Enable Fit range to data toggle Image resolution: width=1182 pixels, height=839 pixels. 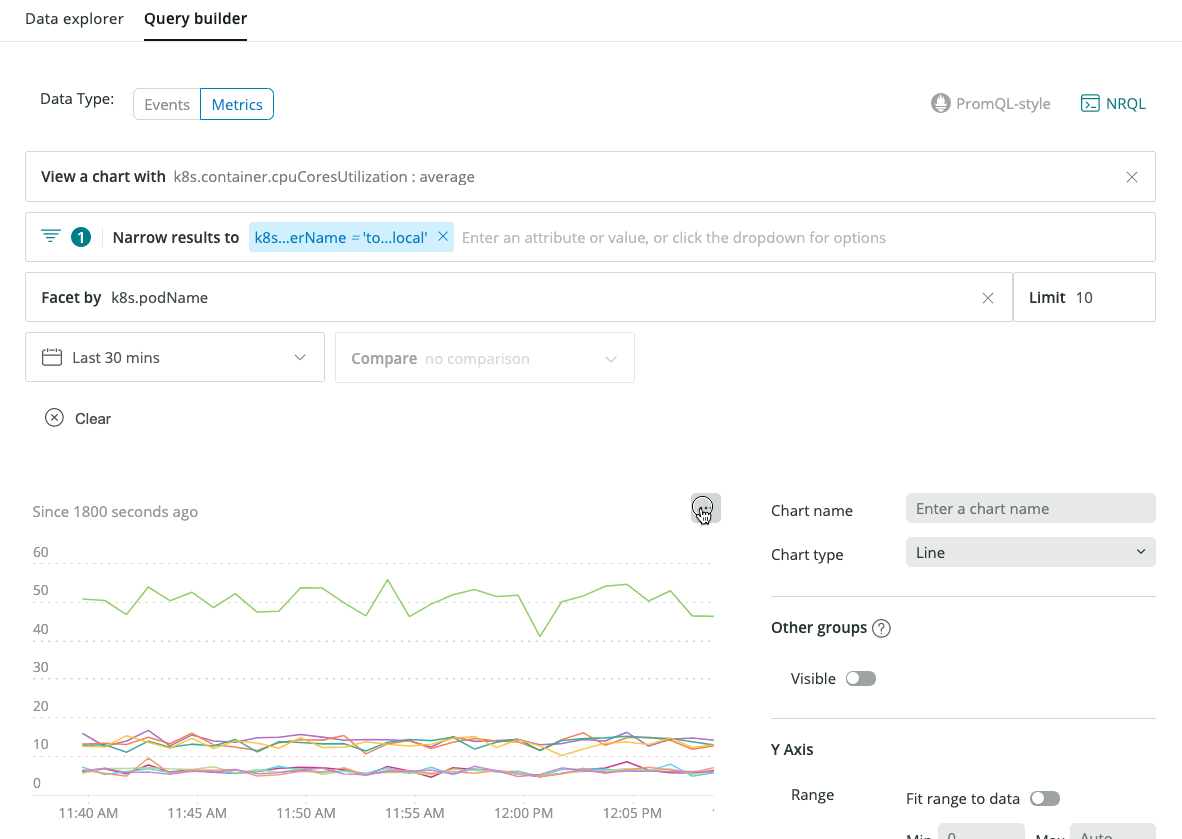point(1044,799)
